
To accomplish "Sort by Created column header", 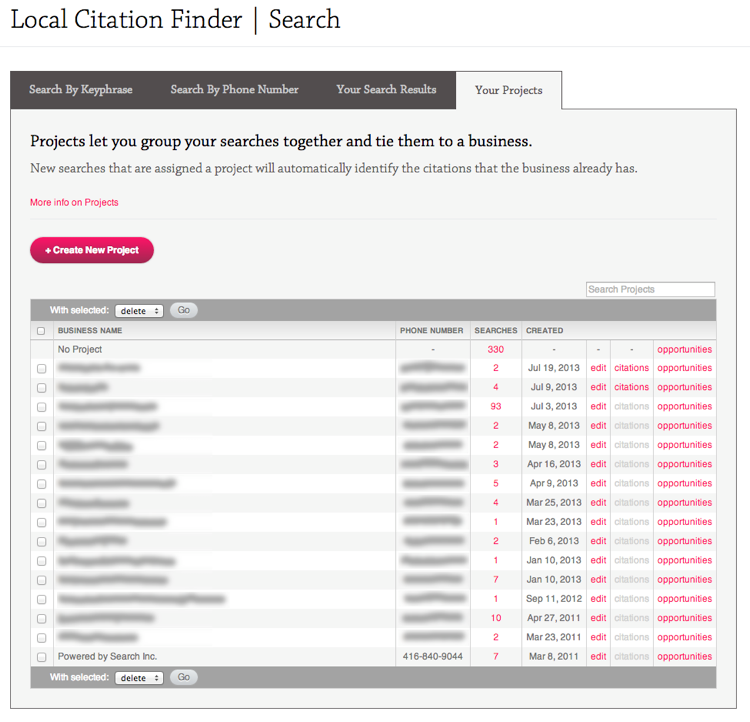I will click(544, 331).
